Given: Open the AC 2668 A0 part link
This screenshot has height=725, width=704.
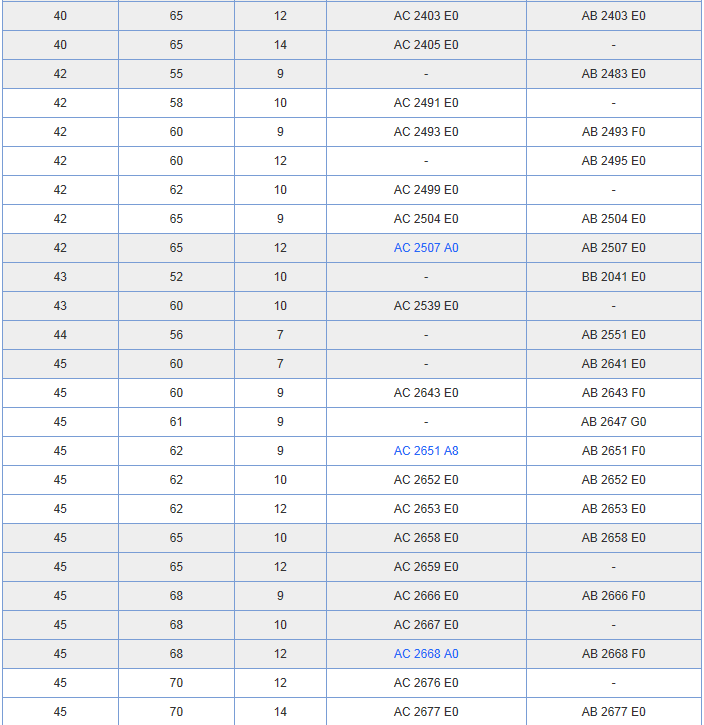Looking at the screenshot, I should [x=426, y=654].
